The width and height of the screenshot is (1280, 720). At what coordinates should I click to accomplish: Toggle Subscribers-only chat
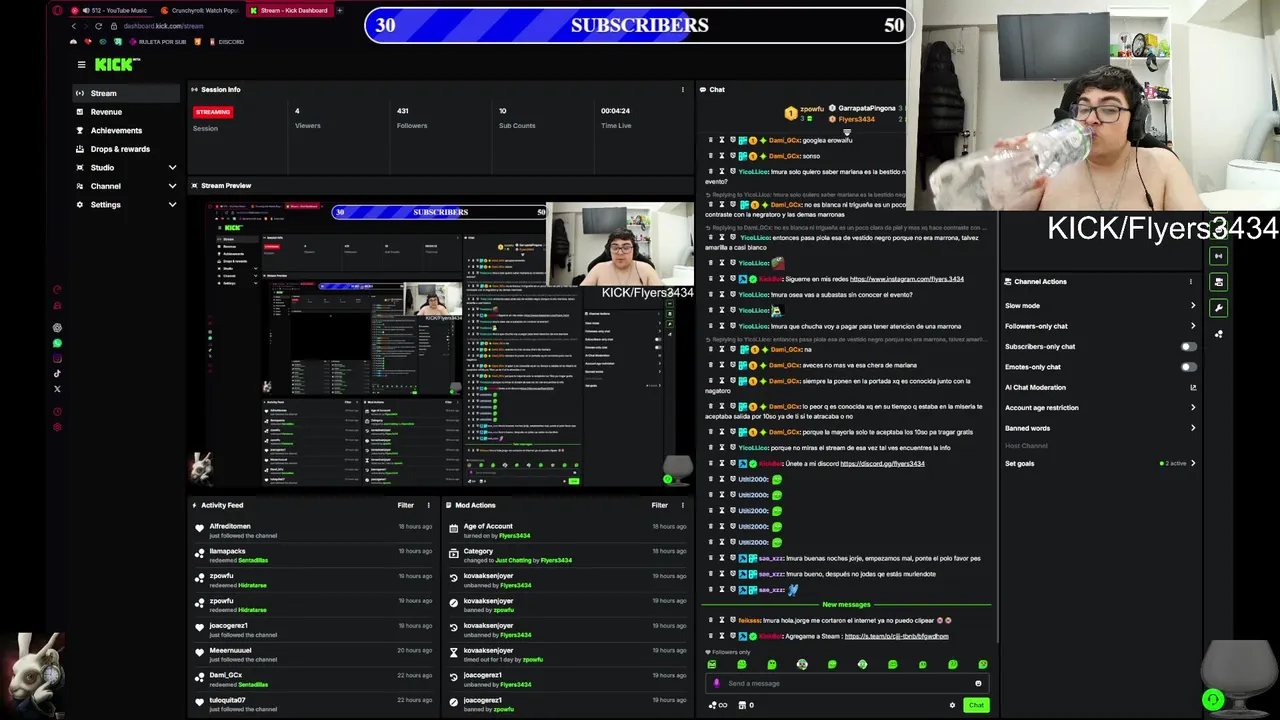pos(1187,347)
